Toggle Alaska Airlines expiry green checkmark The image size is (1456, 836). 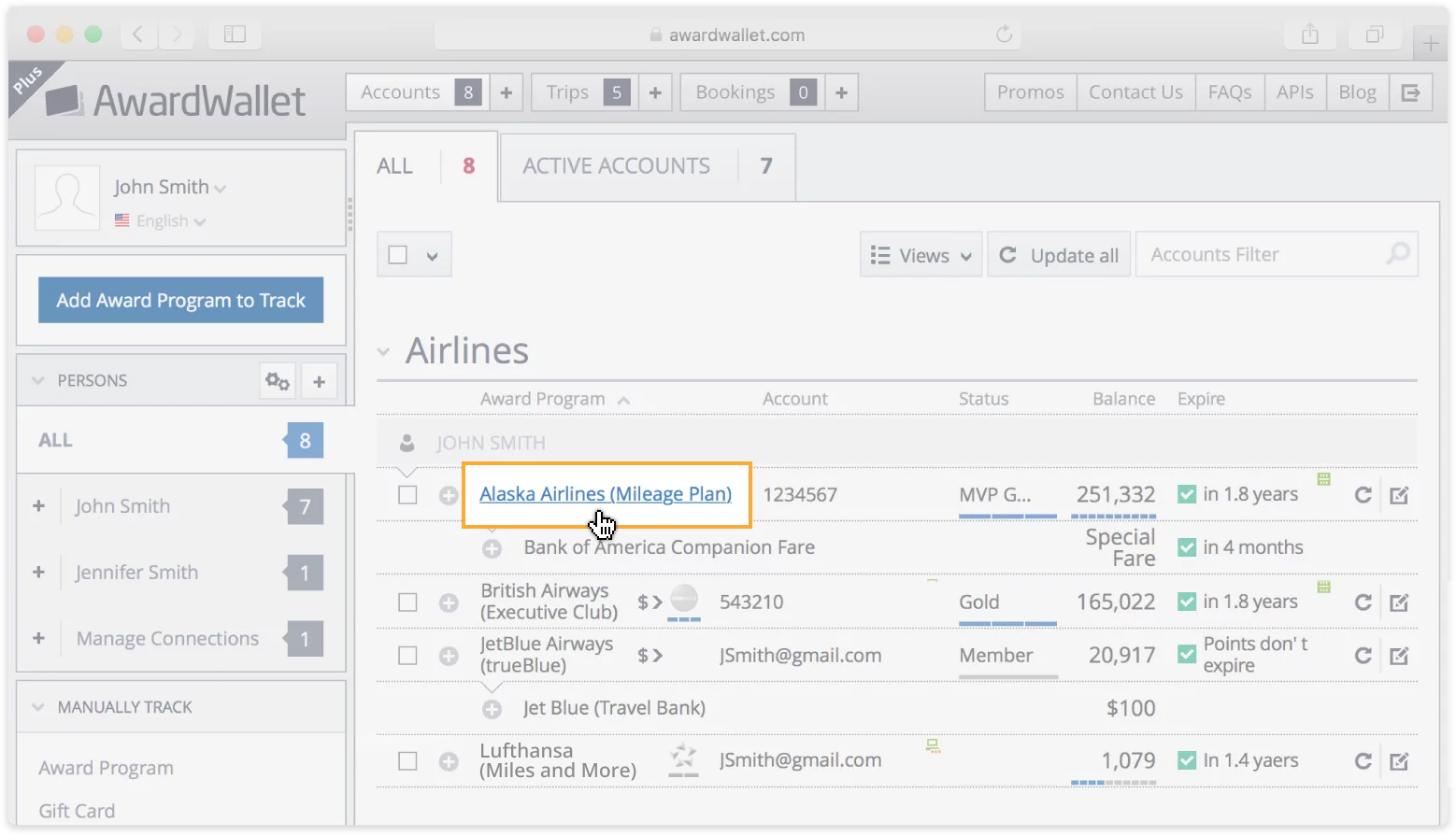[x=1187, y=494]
